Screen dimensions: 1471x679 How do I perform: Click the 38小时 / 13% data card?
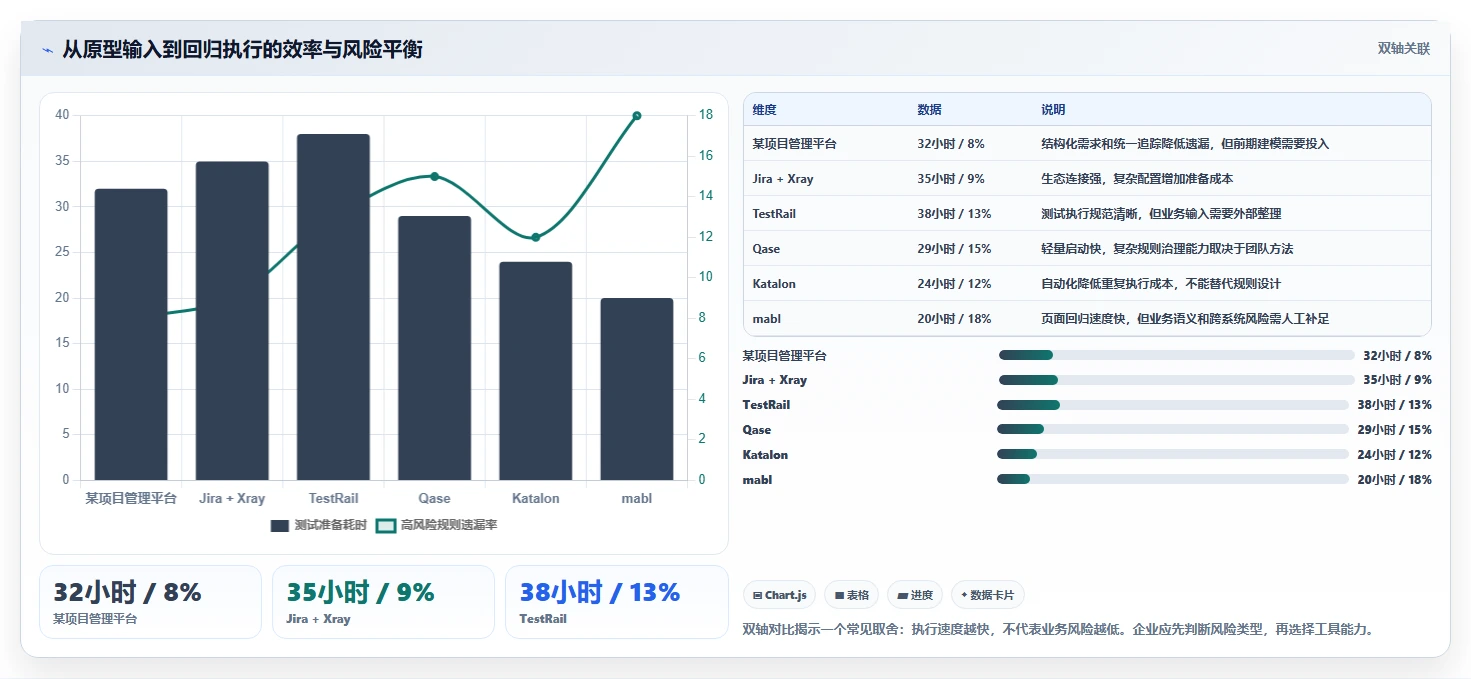[x=617, y=602]
